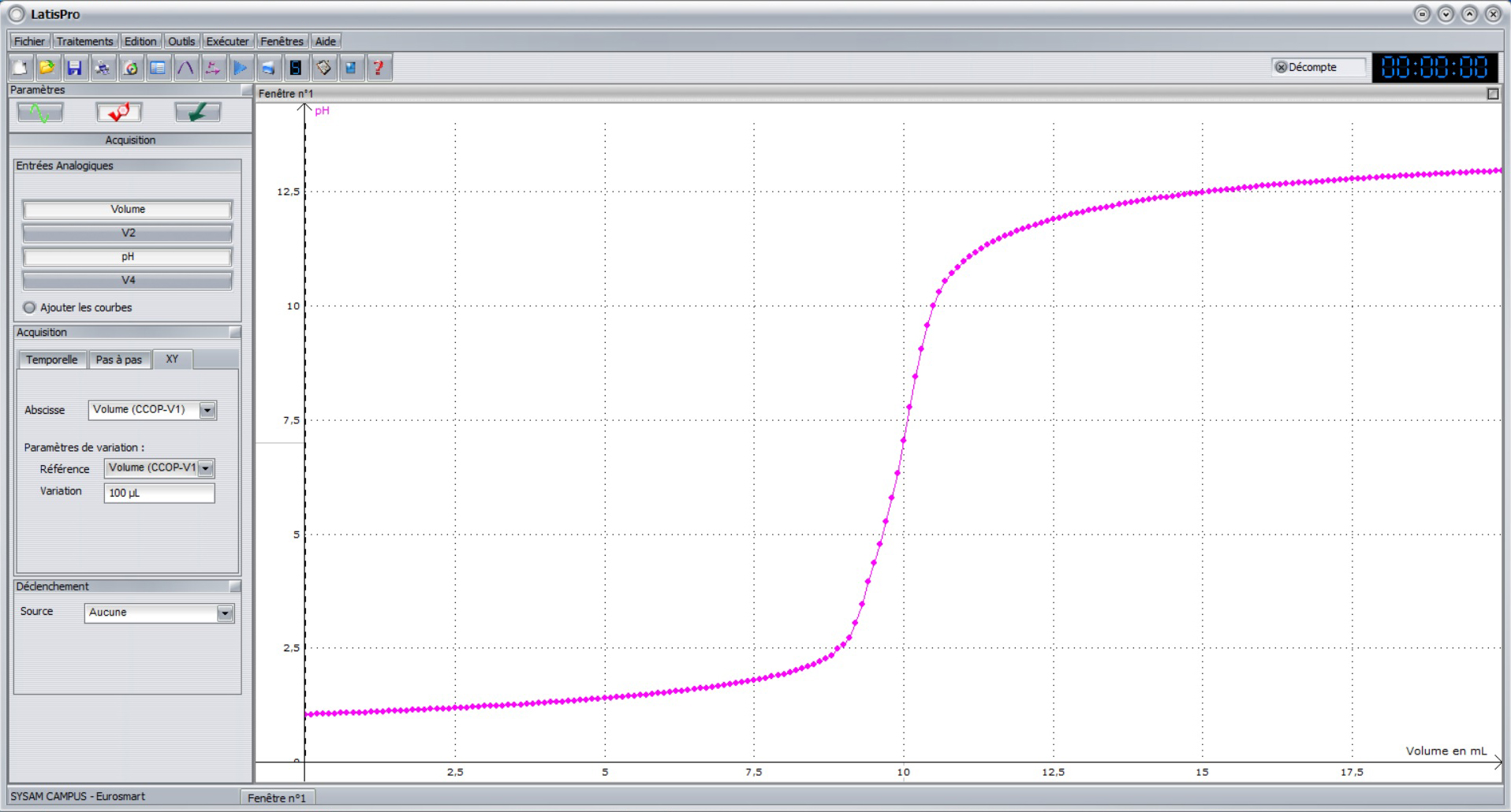Open the Abscisse dropdown

pos(207,410)
